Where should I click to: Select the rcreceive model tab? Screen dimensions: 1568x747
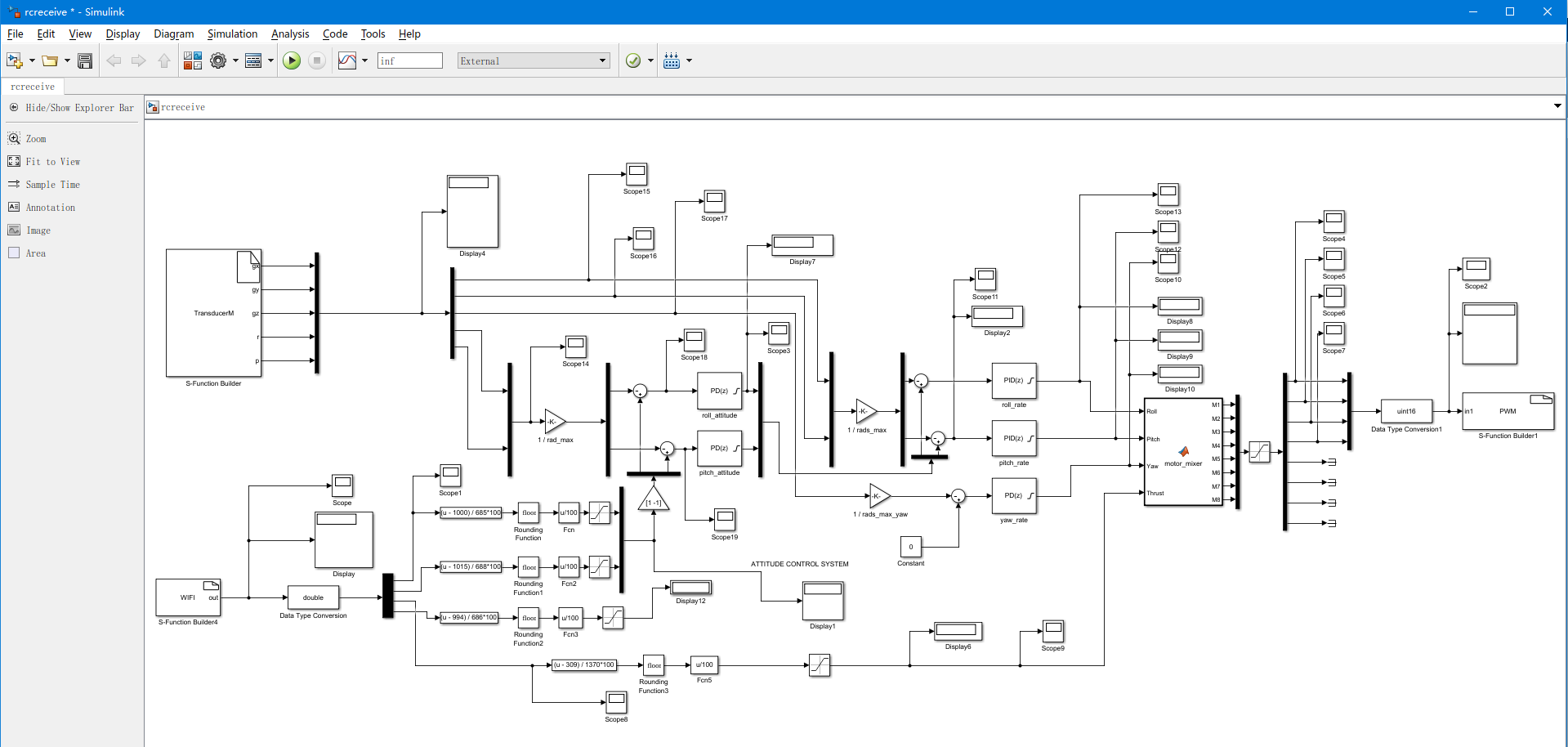(x=33, y=87)
